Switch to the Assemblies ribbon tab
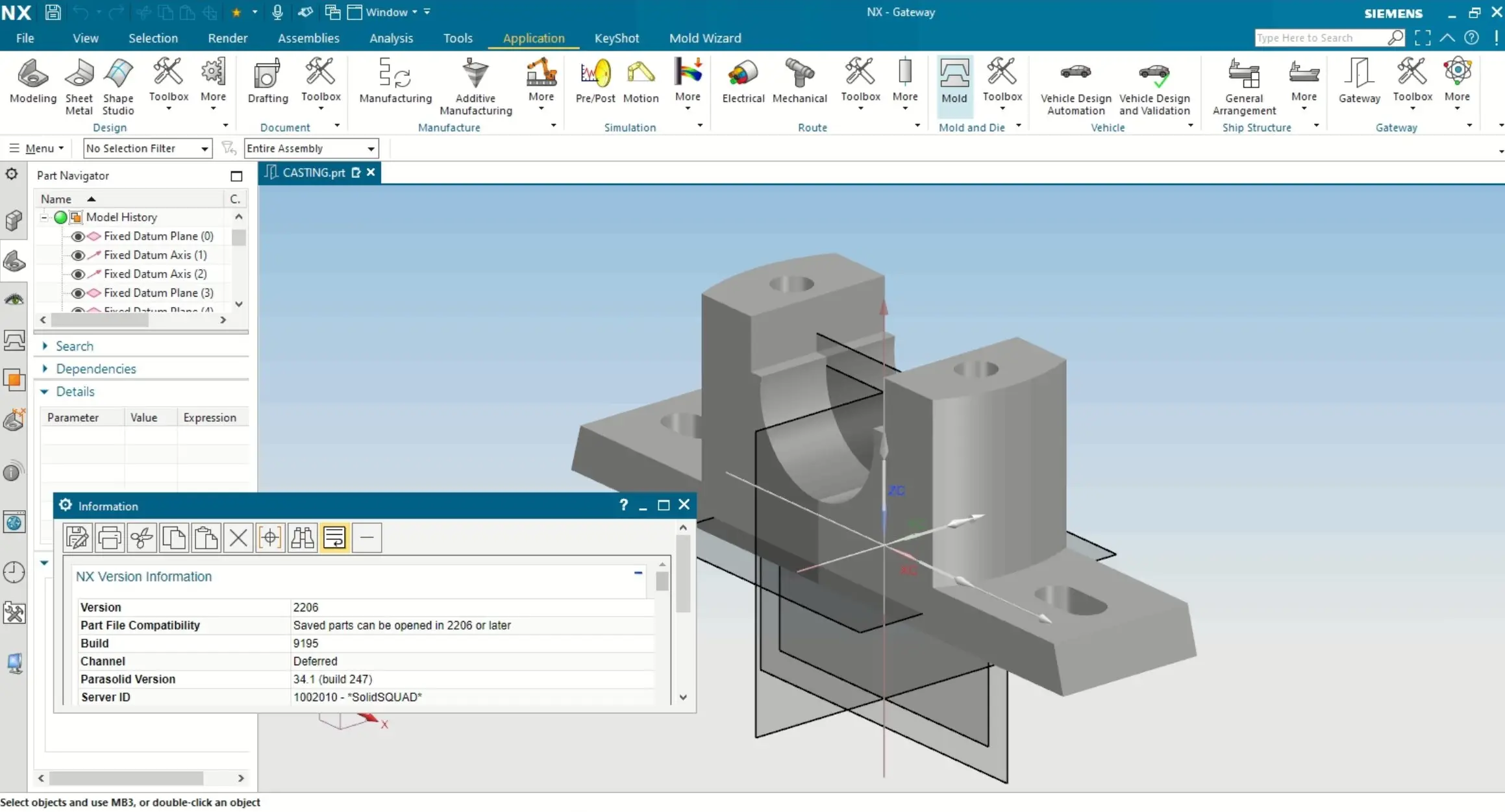Viewport: 1505px width, 812px height. click(x=308, y=38)
